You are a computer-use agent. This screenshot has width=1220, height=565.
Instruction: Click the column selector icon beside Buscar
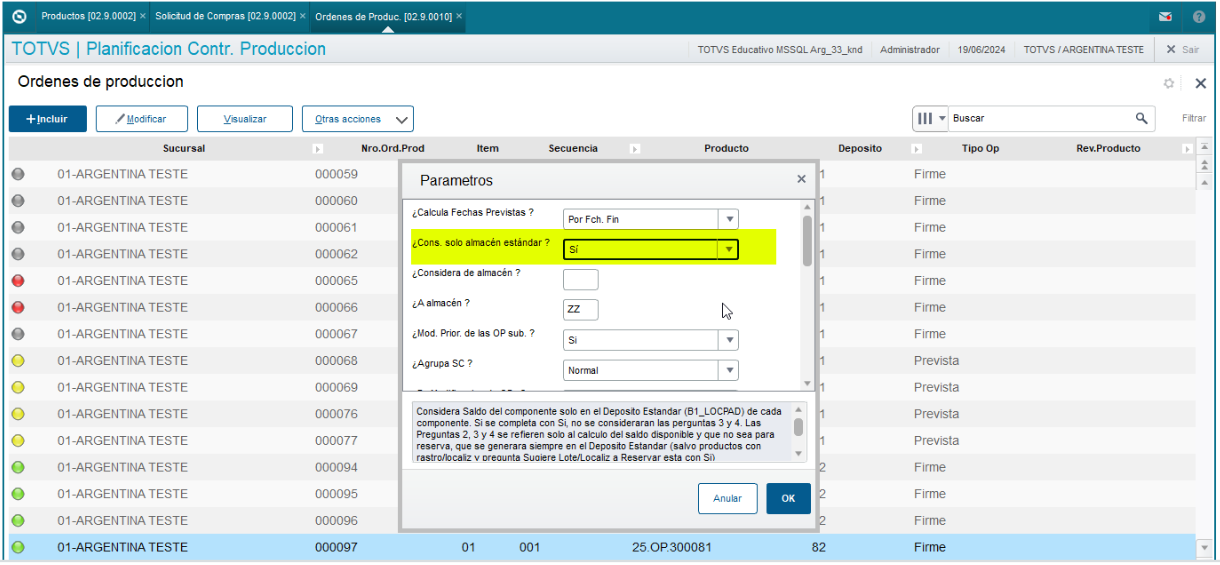coord(926,118)
